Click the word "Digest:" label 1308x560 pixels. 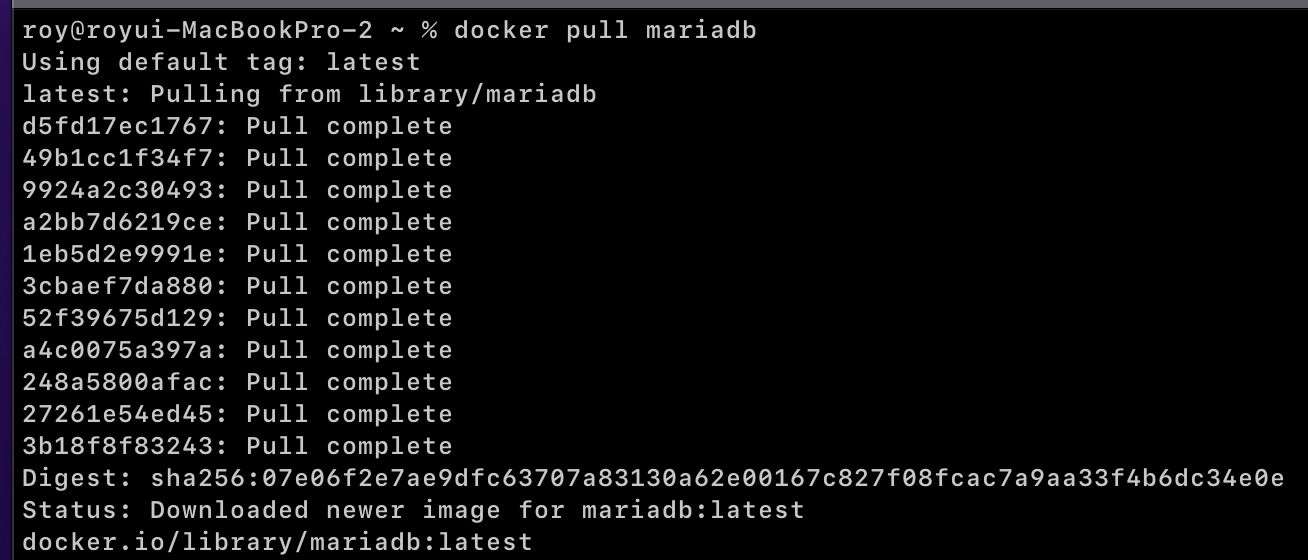pyautogui.click(x=78, y=478)
